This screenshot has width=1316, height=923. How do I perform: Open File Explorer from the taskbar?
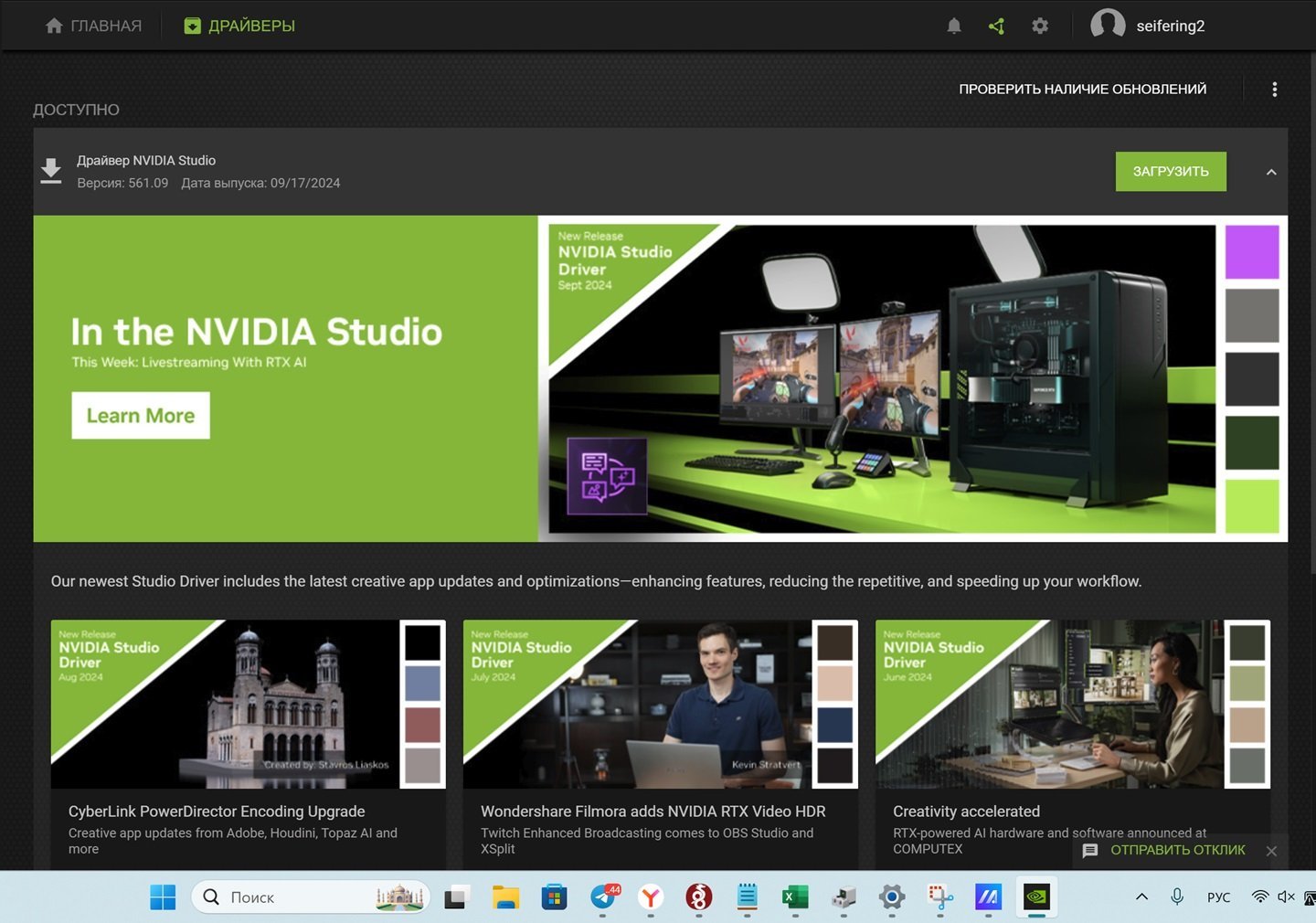point(505,897)
